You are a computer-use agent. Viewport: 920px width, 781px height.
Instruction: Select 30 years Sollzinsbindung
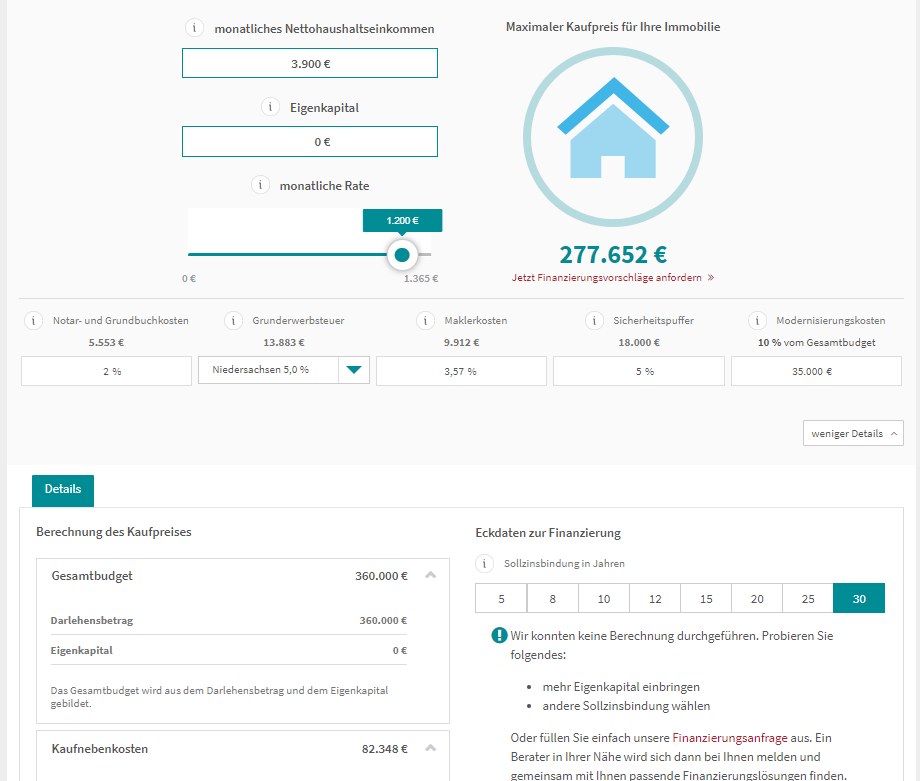point(859,599)
